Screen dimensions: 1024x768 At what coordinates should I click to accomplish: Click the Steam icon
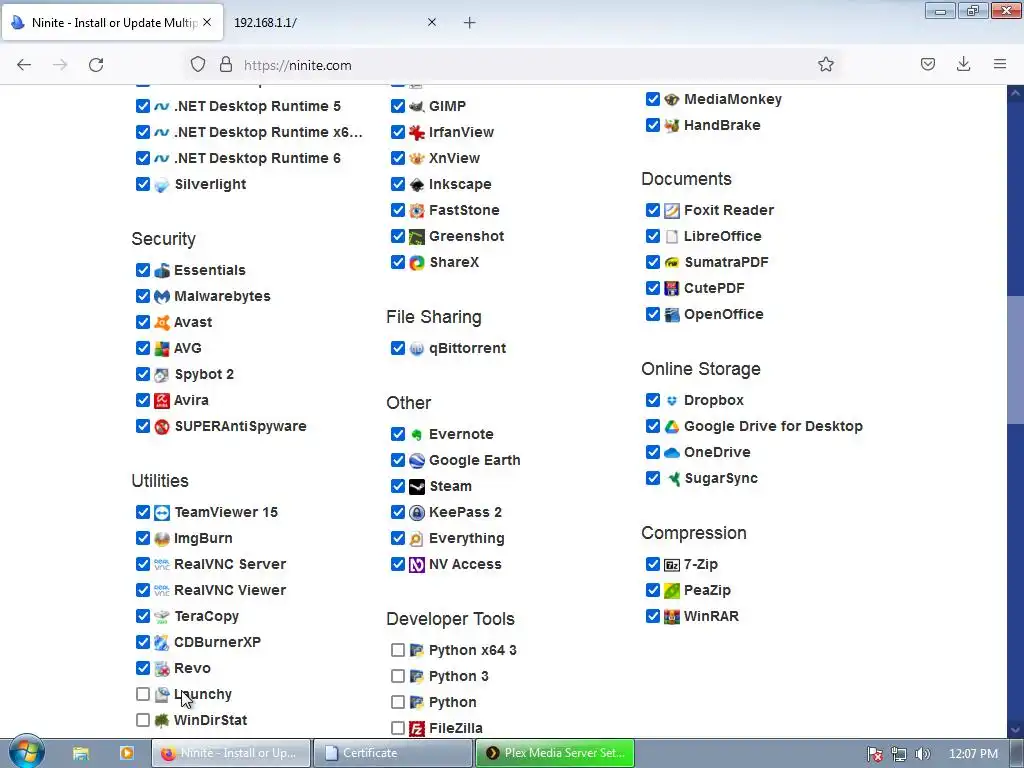pos(417,487)
